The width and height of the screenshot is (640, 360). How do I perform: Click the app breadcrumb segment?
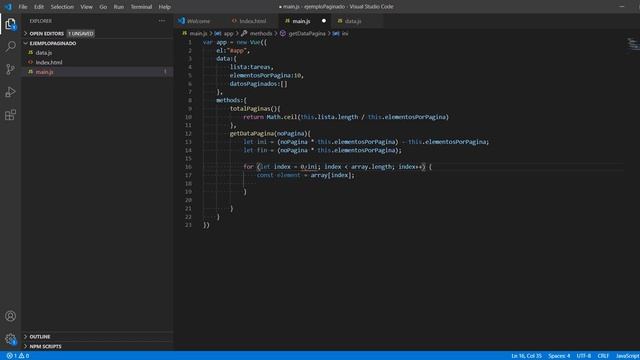coord(228,33)
